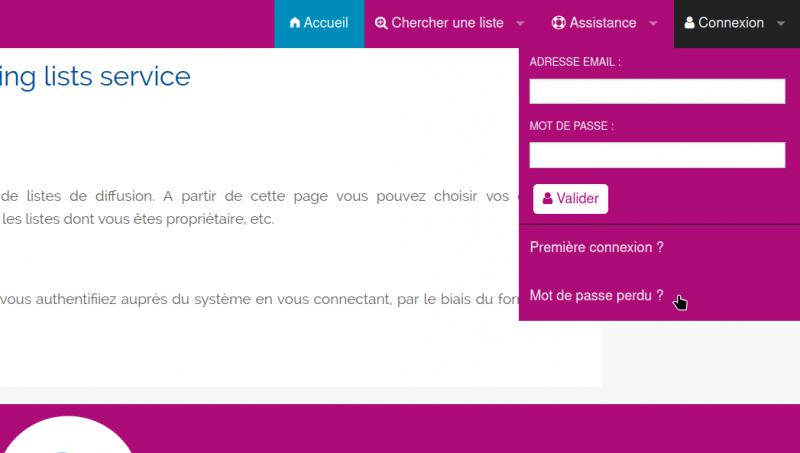
Task: Focus the Adresse Email input field
Action: coord(657,92)
